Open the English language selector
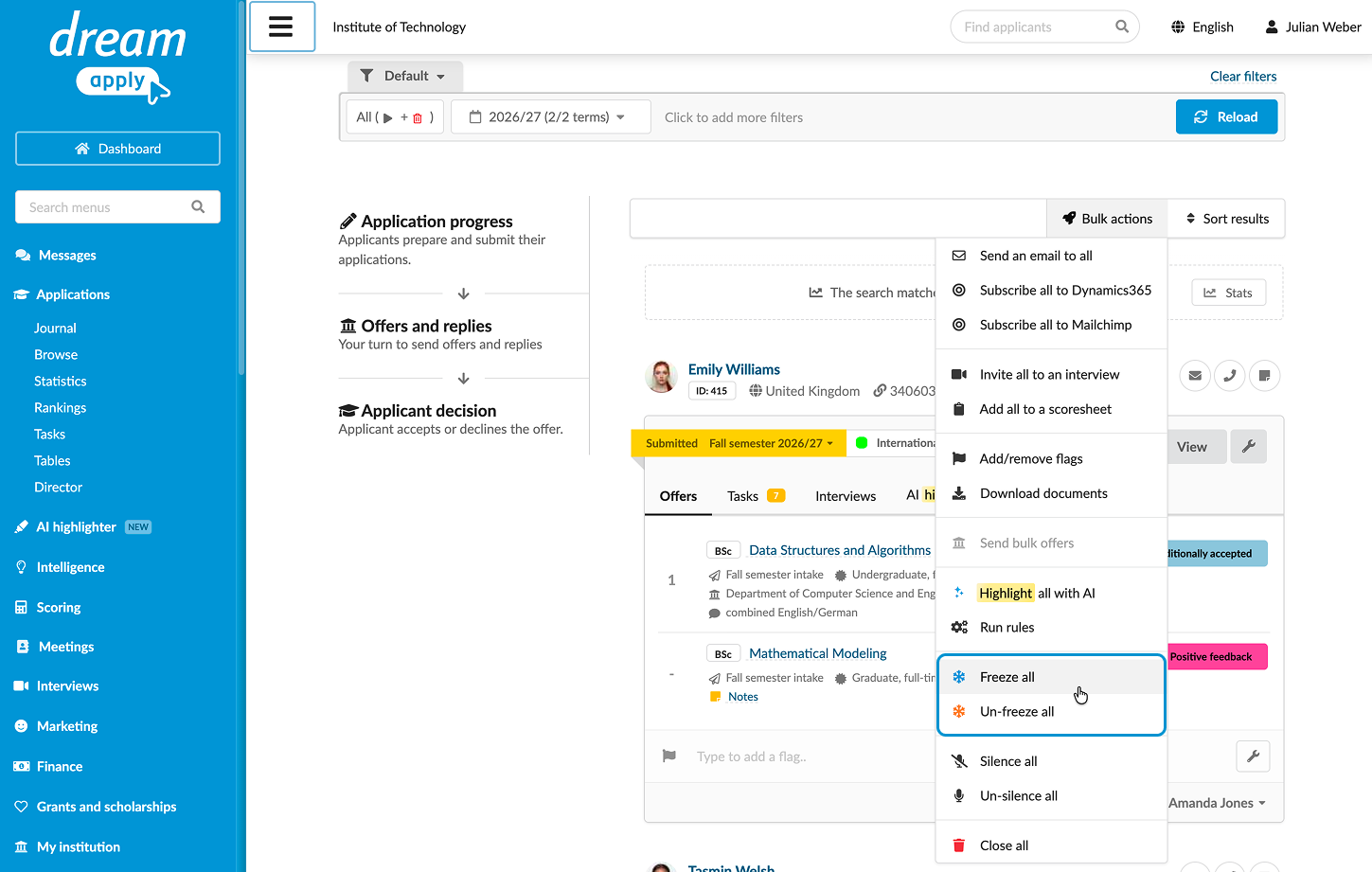Image resolution: width=1372 pixels, height=872 pixels. click(1203, 27)
